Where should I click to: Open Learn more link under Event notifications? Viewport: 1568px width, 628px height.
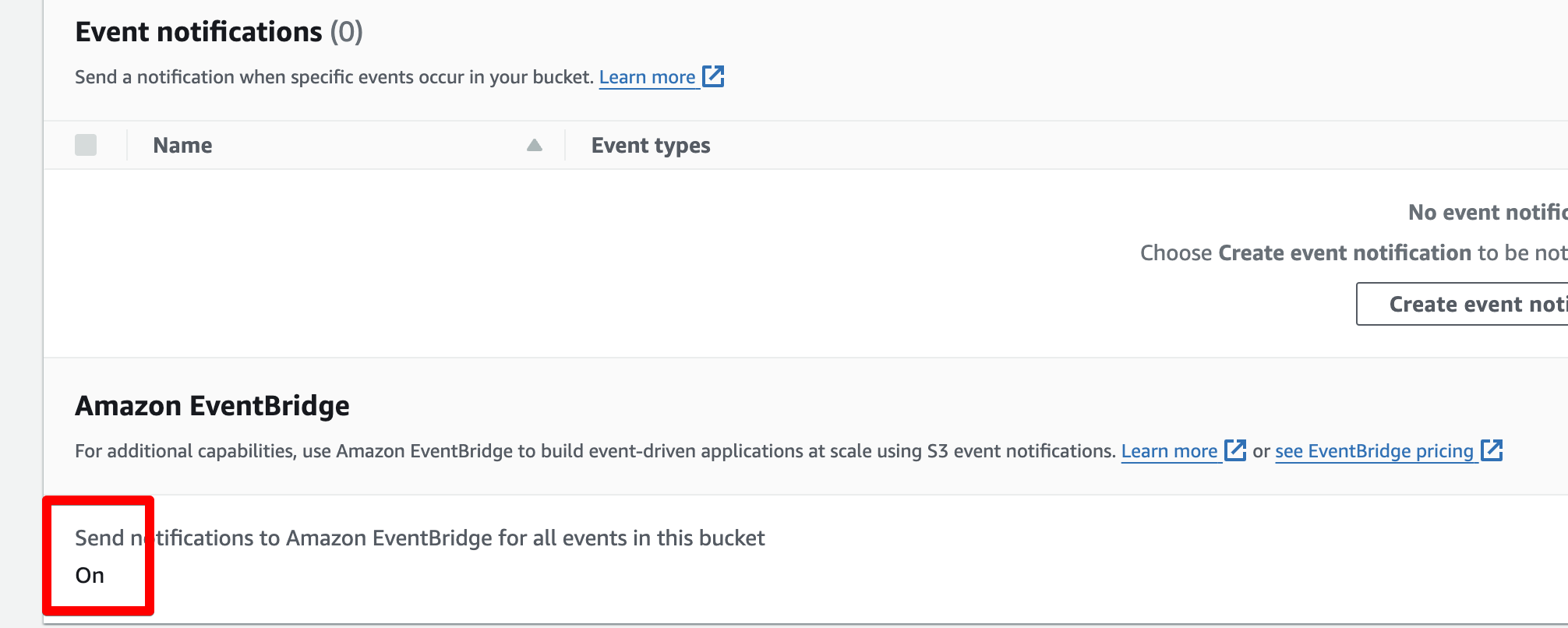(x=647, y=77)
